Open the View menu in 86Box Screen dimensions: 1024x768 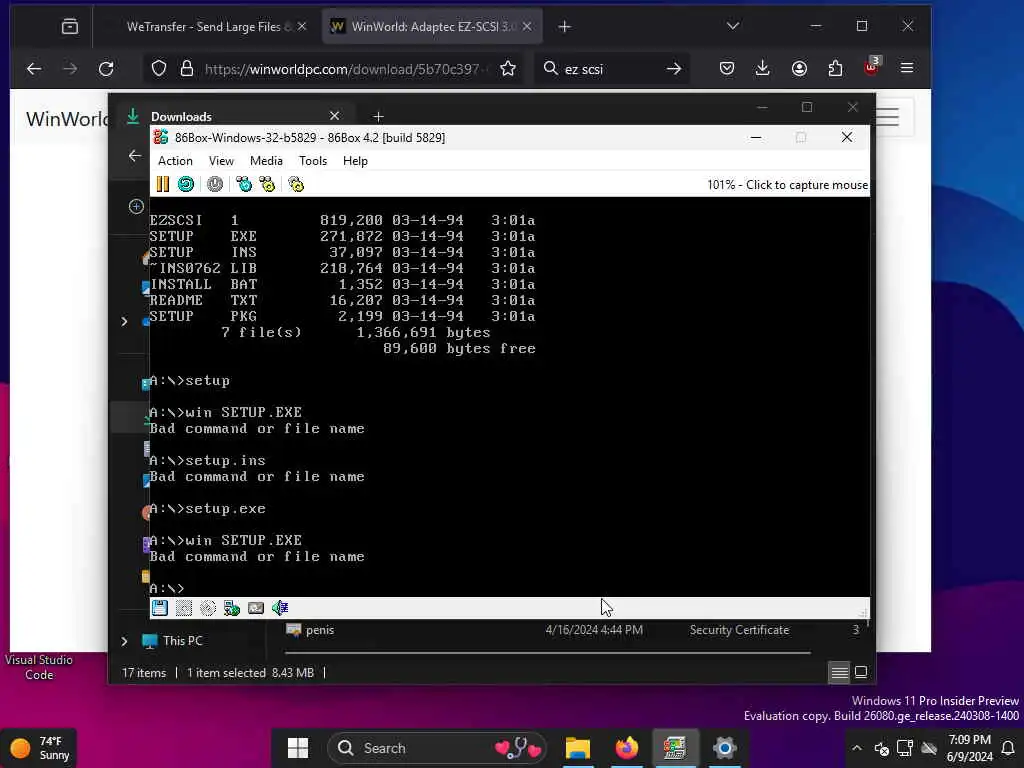pos(221,161)
